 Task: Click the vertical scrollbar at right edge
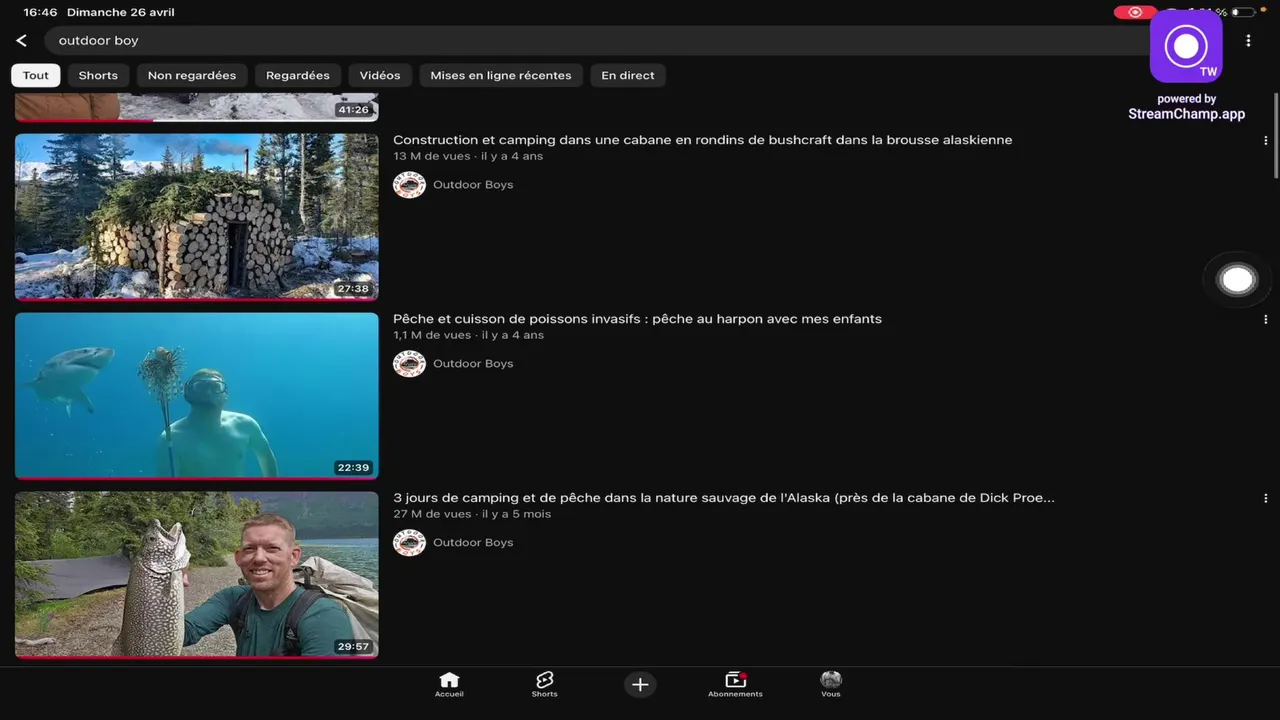click(1276, 135)
